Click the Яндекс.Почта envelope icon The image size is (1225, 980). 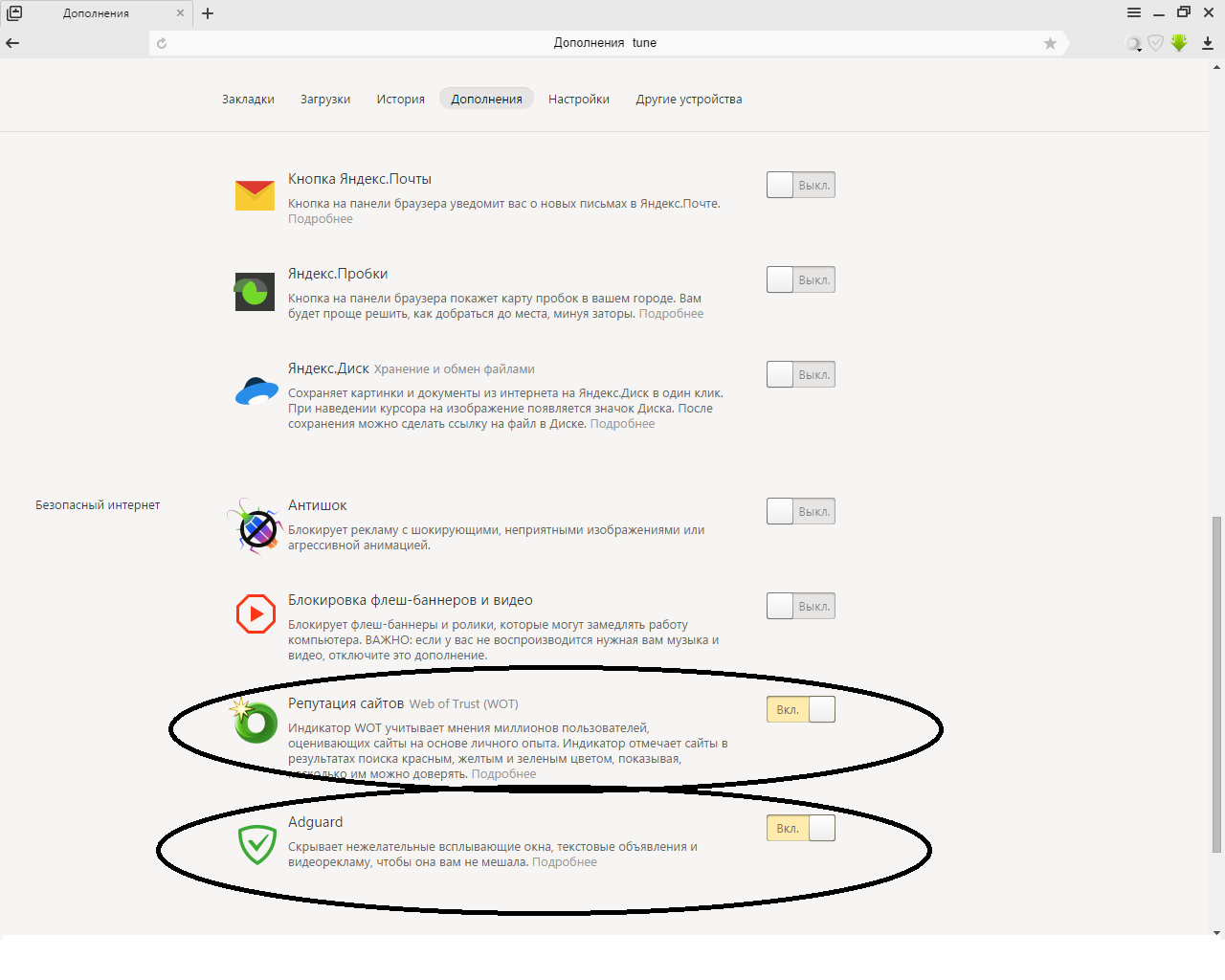(x=256, y=195)
